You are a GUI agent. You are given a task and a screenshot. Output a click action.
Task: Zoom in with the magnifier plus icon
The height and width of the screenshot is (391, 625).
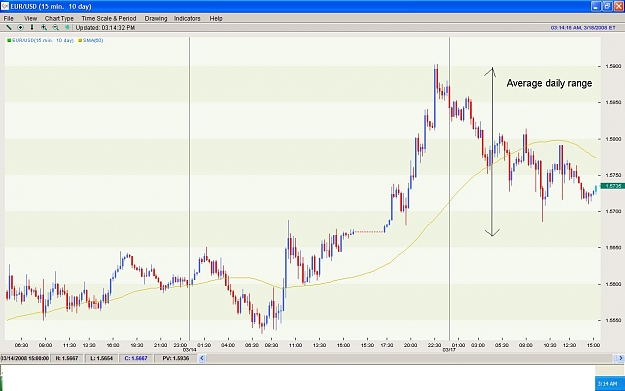pyautogui.click(x=44, y=28)
